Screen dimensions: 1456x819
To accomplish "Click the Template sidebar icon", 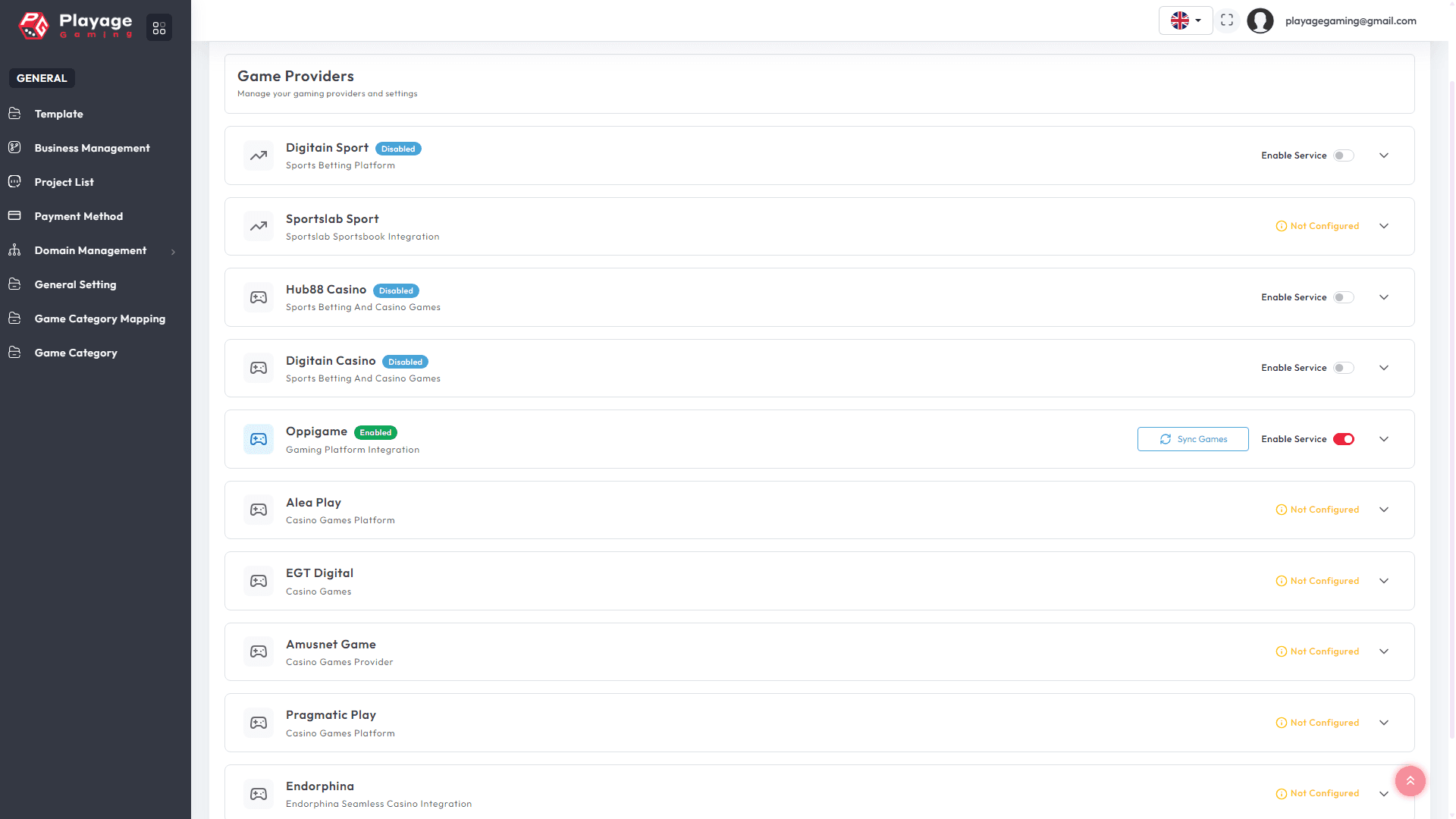I will point(14,114).
